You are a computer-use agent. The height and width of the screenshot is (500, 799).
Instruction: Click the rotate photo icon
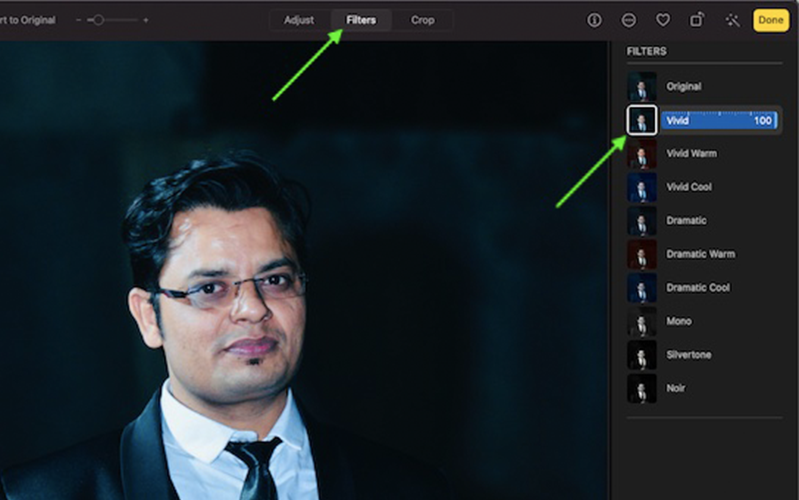click(x=696, y=20)
